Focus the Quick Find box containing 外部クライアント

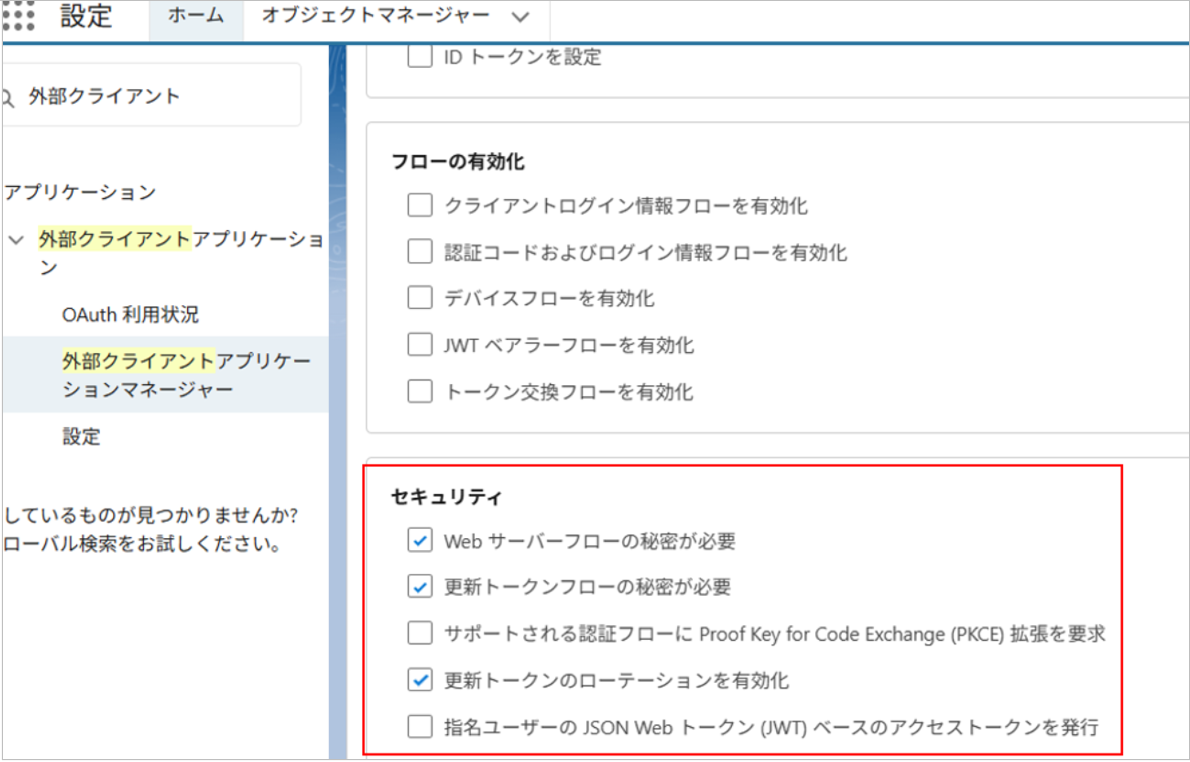160,96
